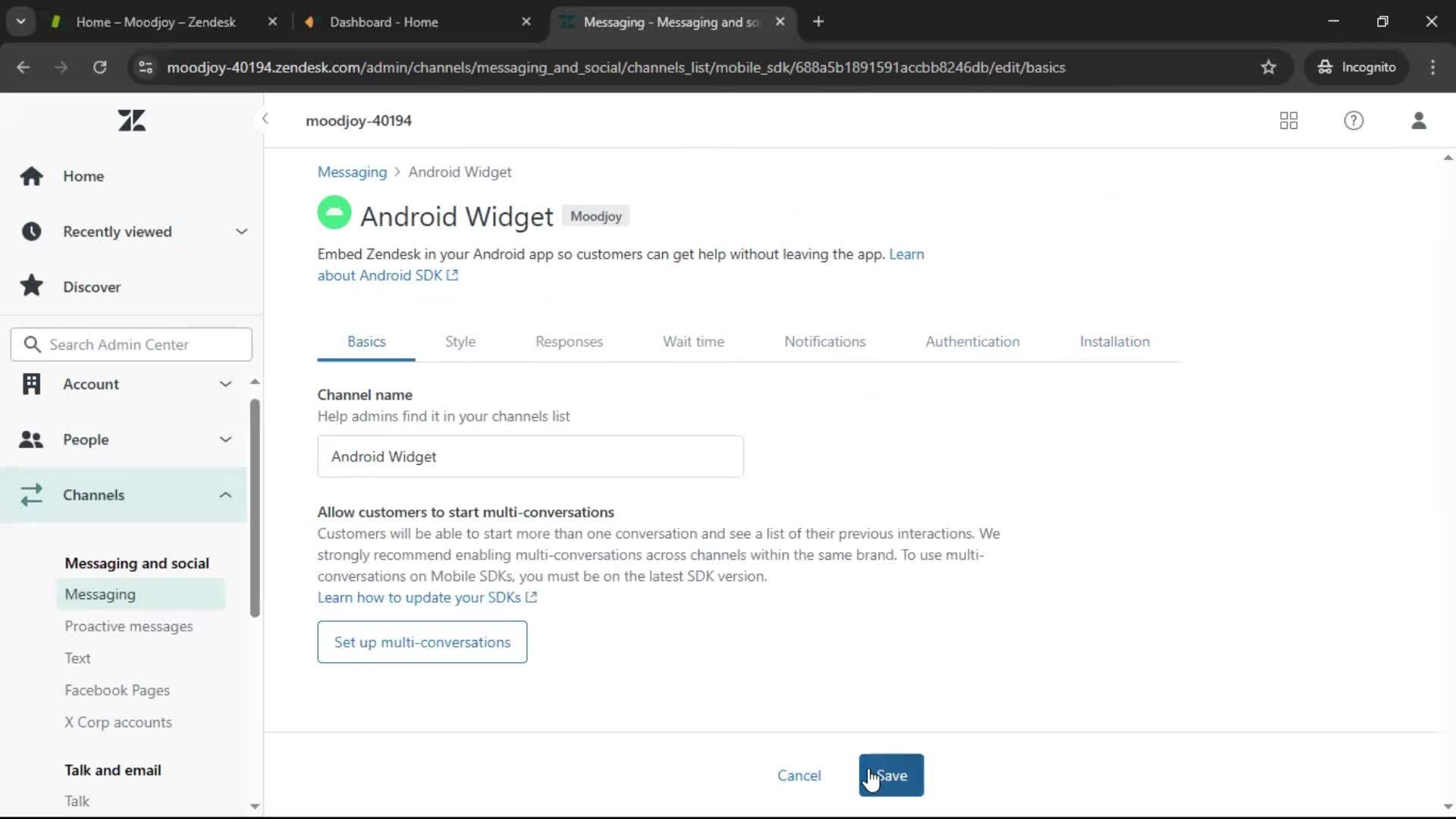Image resolution: width=1456 pixels, height=819 pixels.
Task: Click the Channels arrows icon
Action: click(x=31, y=495)
